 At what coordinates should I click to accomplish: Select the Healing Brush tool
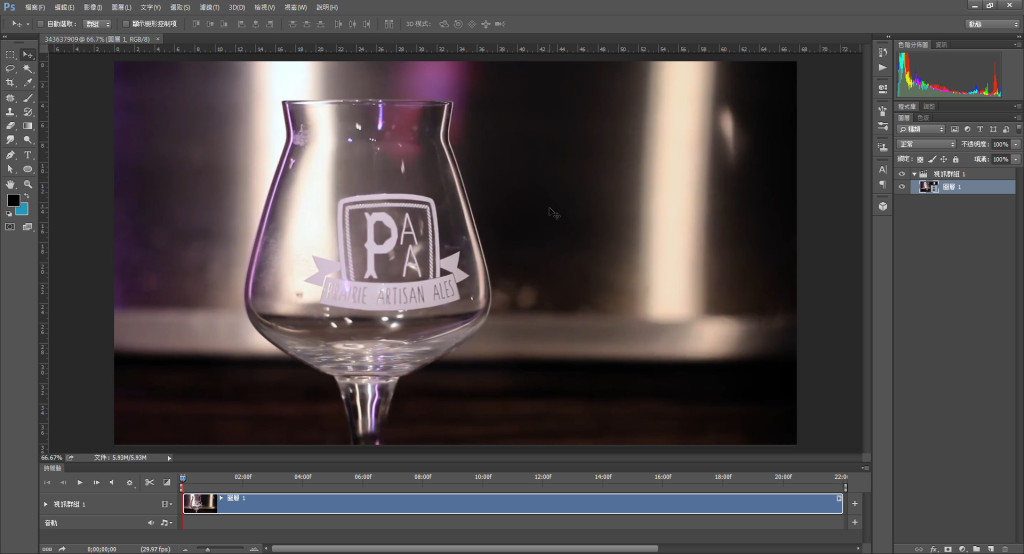click(10, 98)
